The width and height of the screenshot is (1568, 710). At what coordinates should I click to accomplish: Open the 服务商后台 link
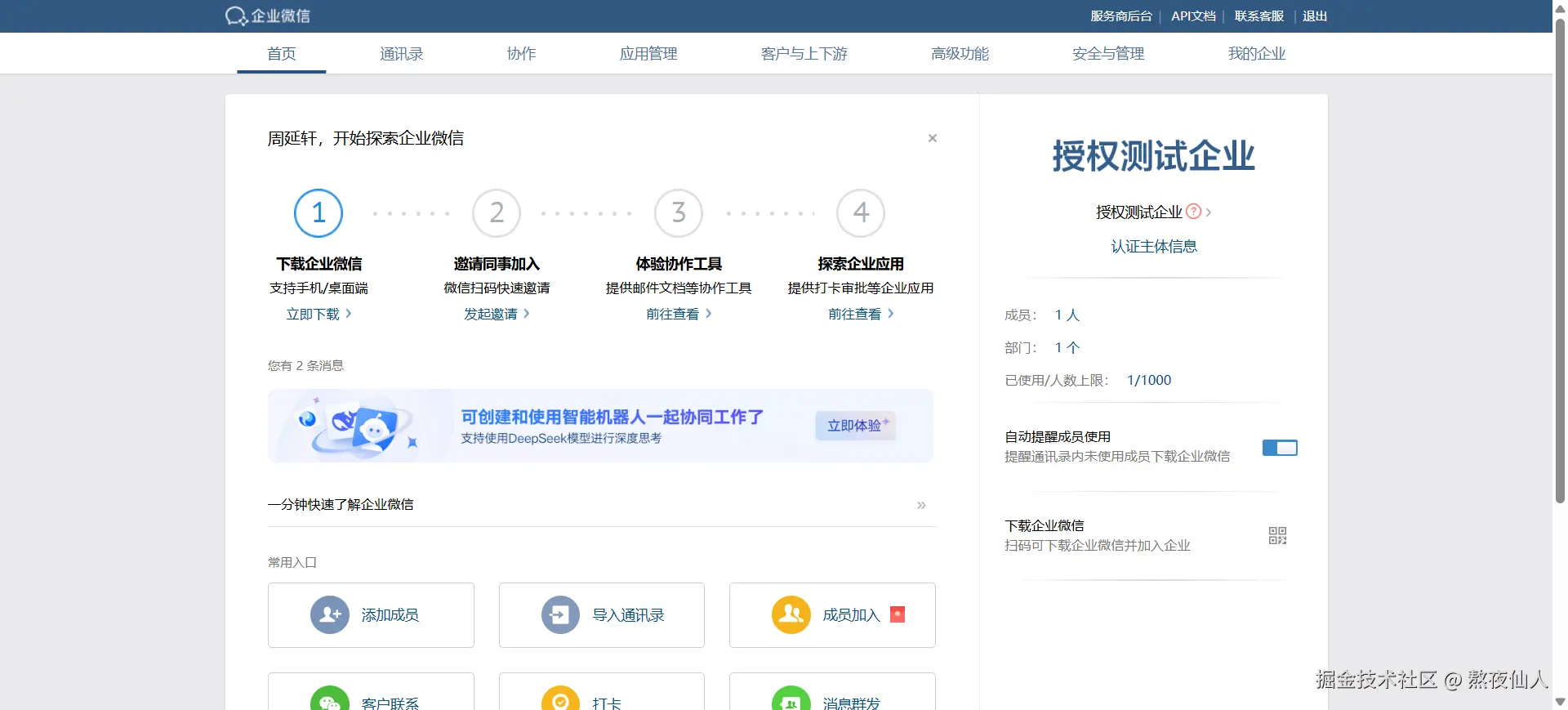[1120, 16]
